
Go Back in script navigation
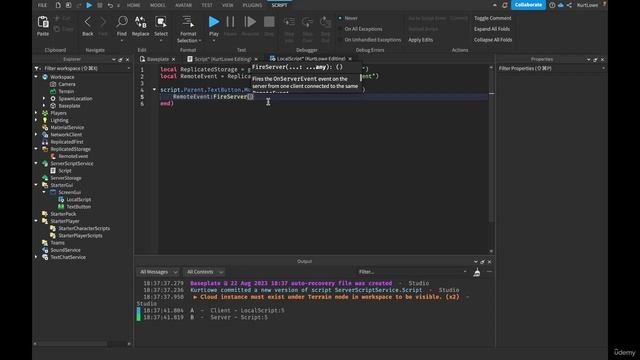pyautogui.click(x=88, y=22)
